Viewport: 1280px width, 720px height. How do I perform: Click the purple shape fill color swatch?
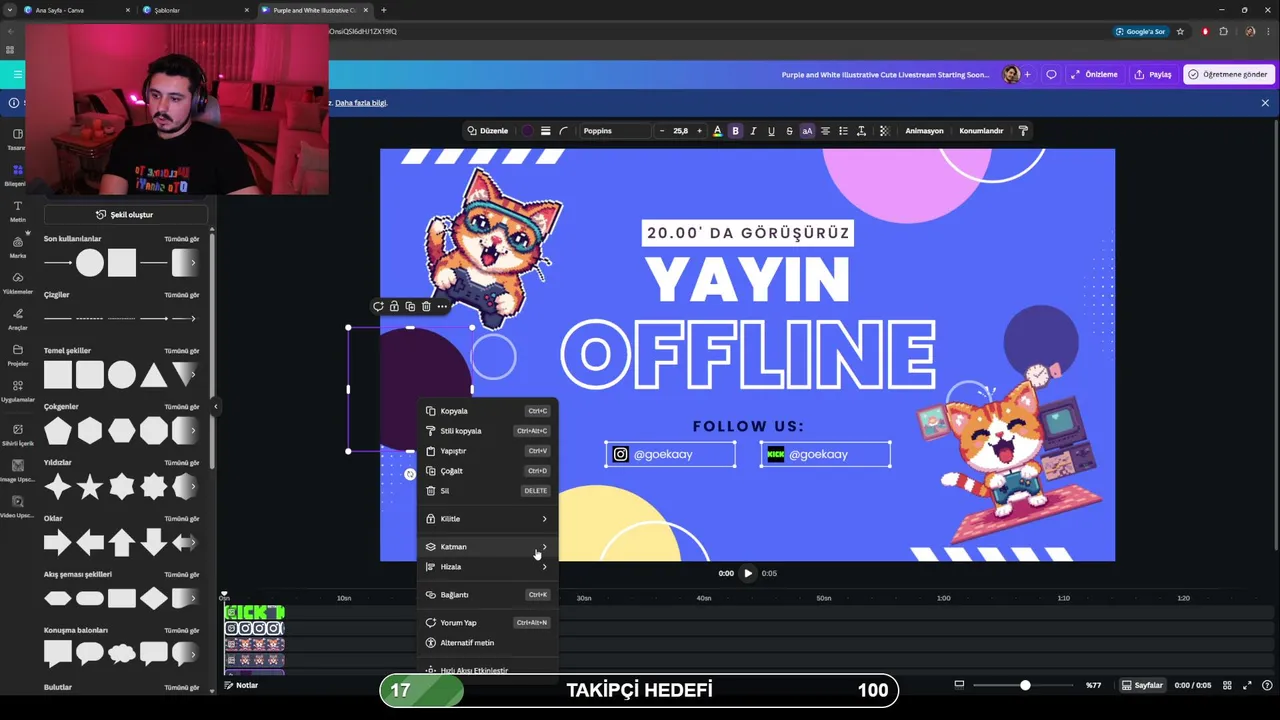[527, 131]
